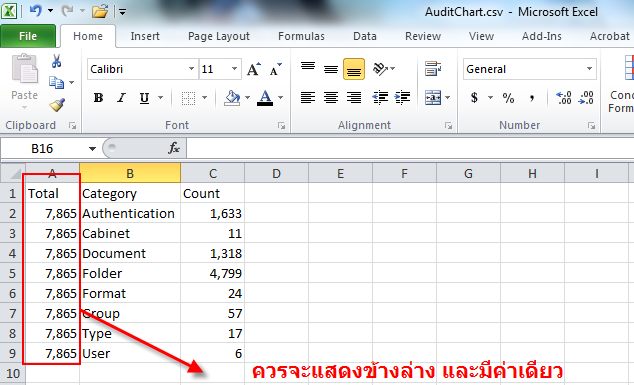
Task: Toggle Align Text Left
Action: 308,97
